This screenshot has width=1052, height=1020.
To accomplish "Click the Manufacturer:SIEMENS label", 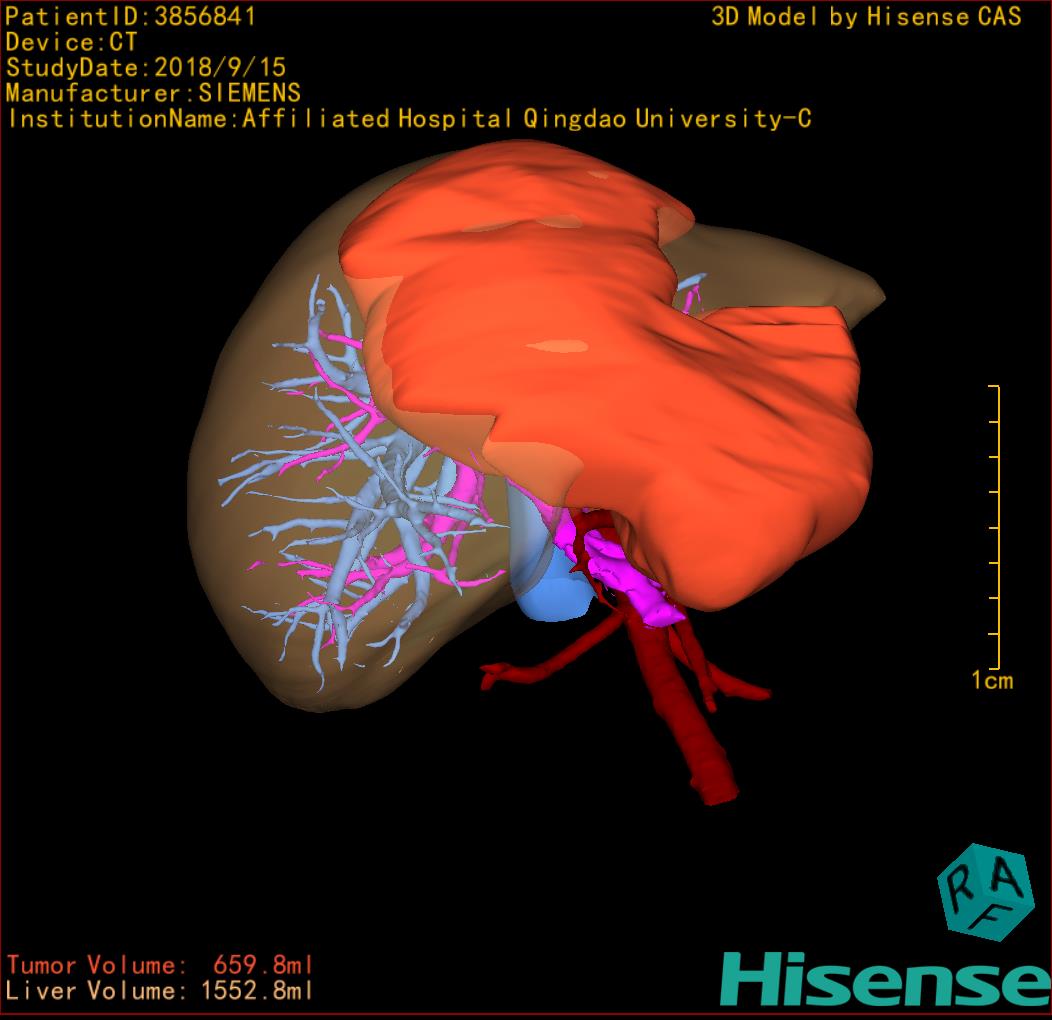I will click(x=153, y=93).
